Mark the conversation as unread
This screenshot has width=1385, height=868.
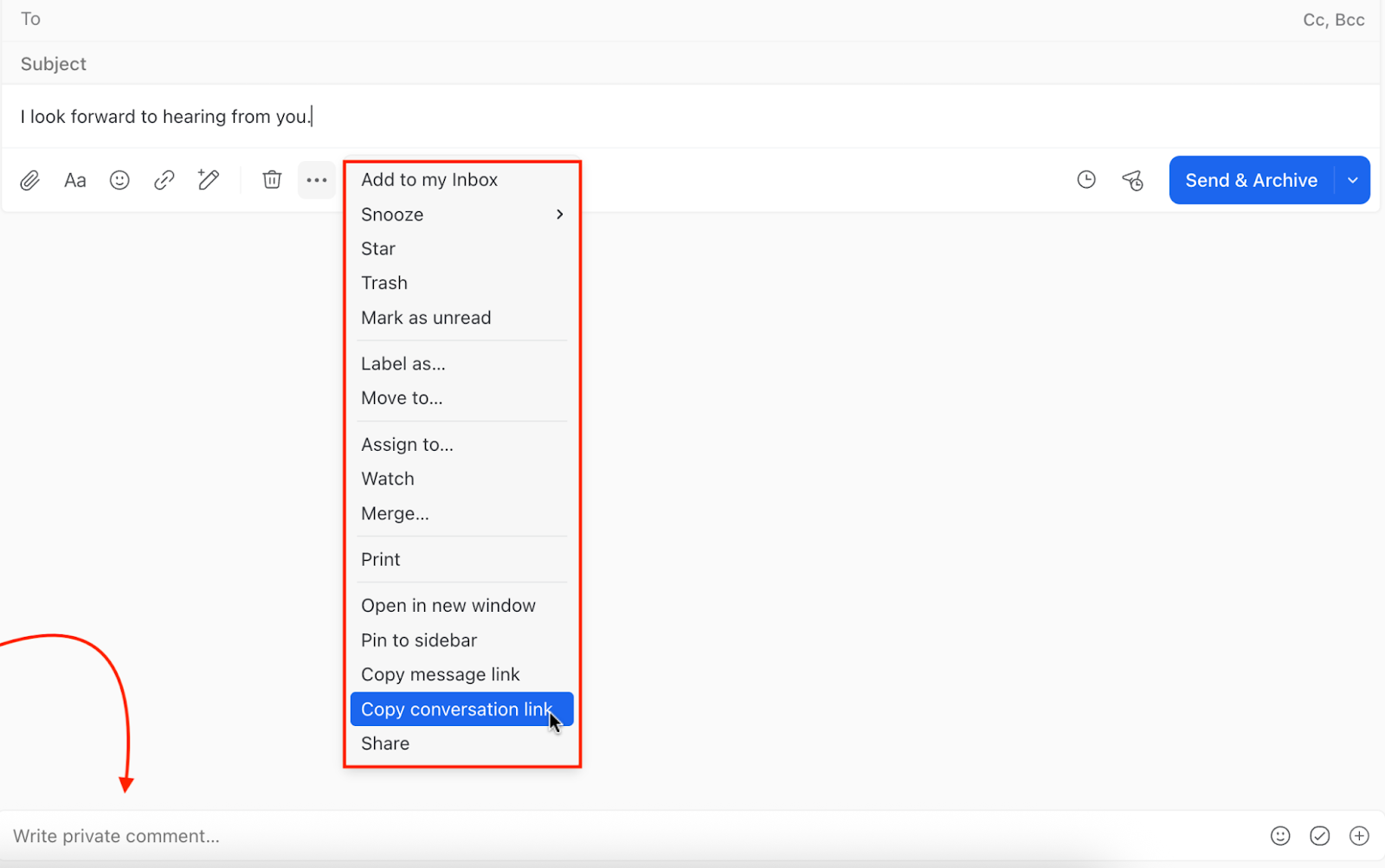pyautogui.click(x=427, y=318)
